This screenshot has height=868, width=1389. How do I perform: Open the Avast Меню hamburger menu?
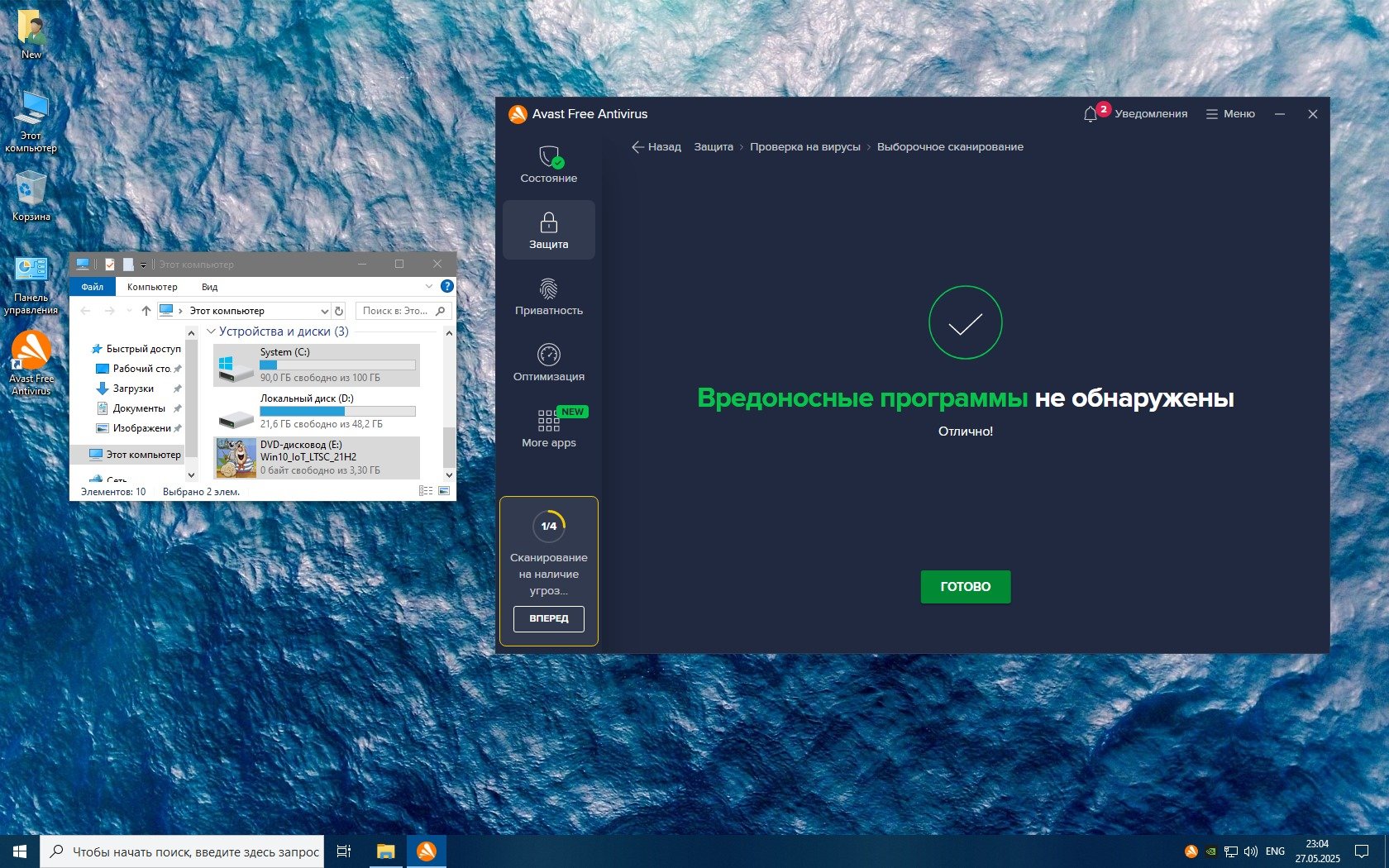coord(1230,114)
